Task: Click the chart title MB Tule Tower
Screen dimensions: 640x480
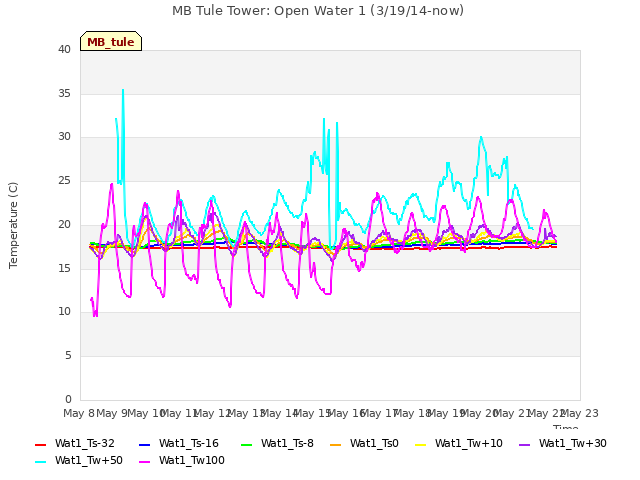Action: [318, 11]
